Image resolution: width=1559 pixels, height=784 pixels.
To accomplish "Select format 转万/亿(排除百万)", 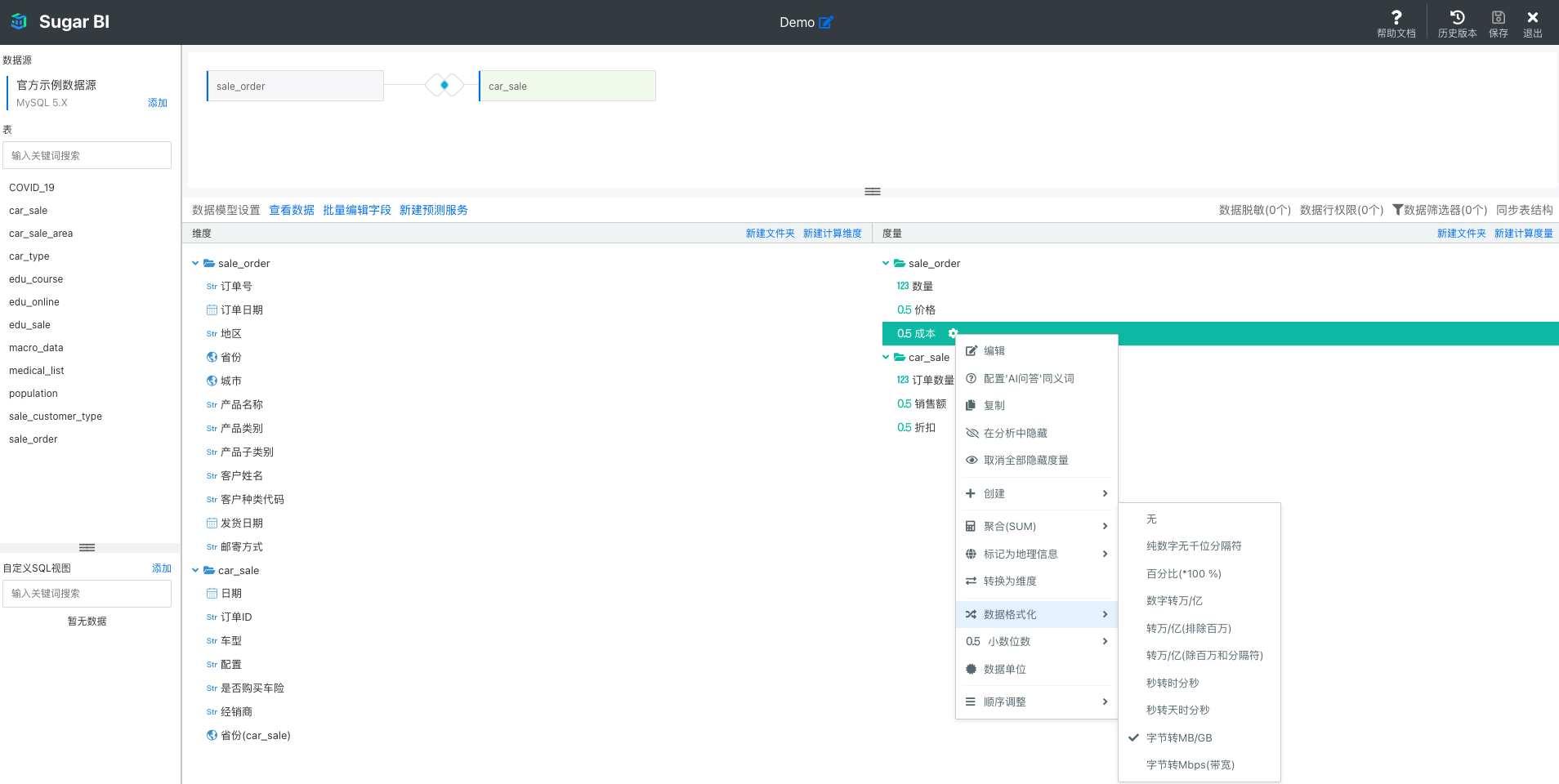I will [1199, 628].
